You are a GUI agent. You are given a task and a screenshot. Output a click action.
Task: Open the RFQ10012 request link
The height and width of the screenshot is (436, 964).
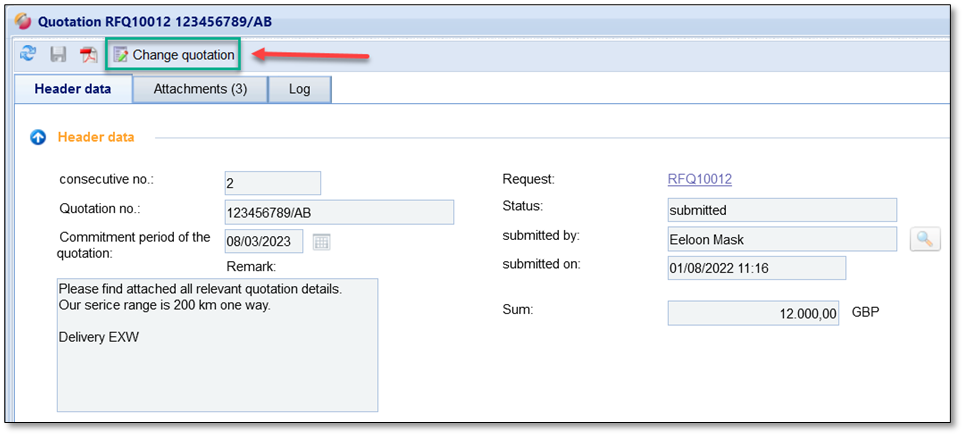699,179
